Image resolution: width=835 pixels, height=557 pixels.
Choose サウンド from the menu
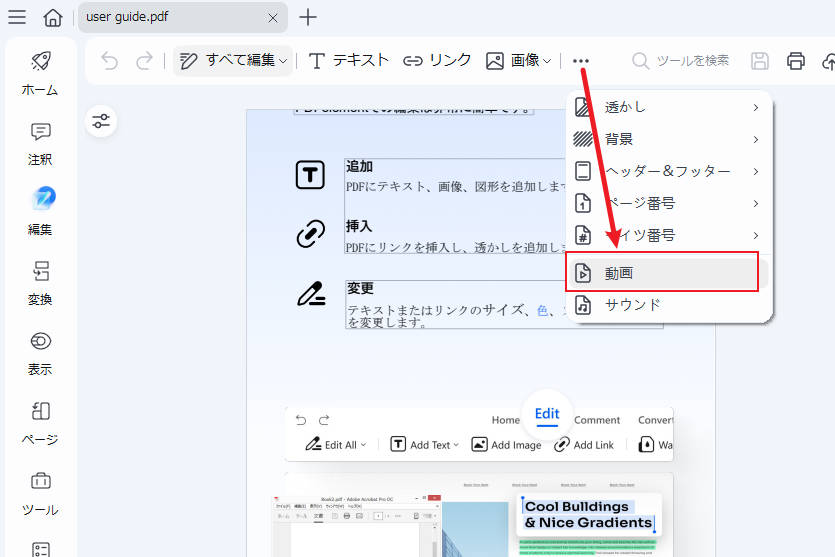[669, 305]
